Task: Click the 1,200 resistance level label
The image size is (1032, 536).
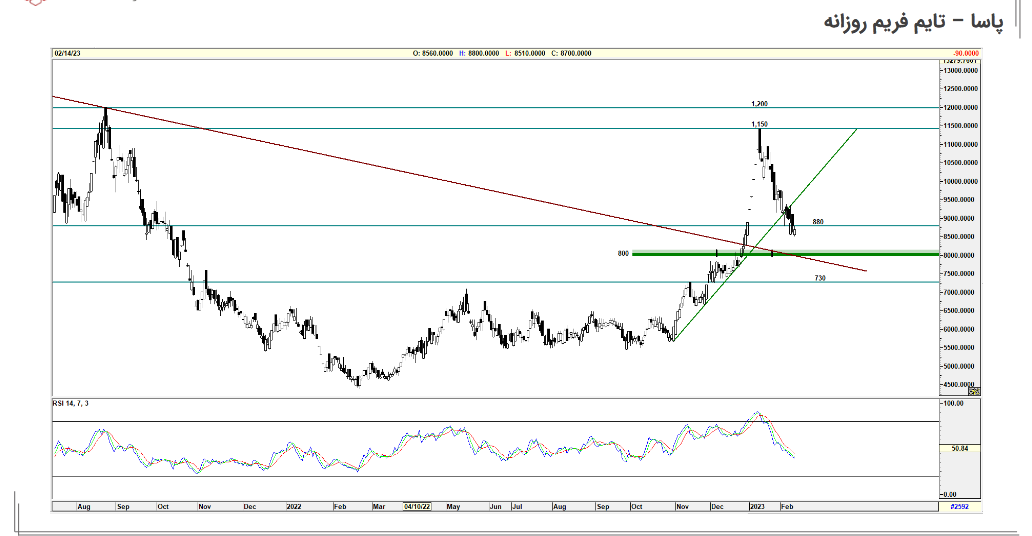Action: (759, 104)
